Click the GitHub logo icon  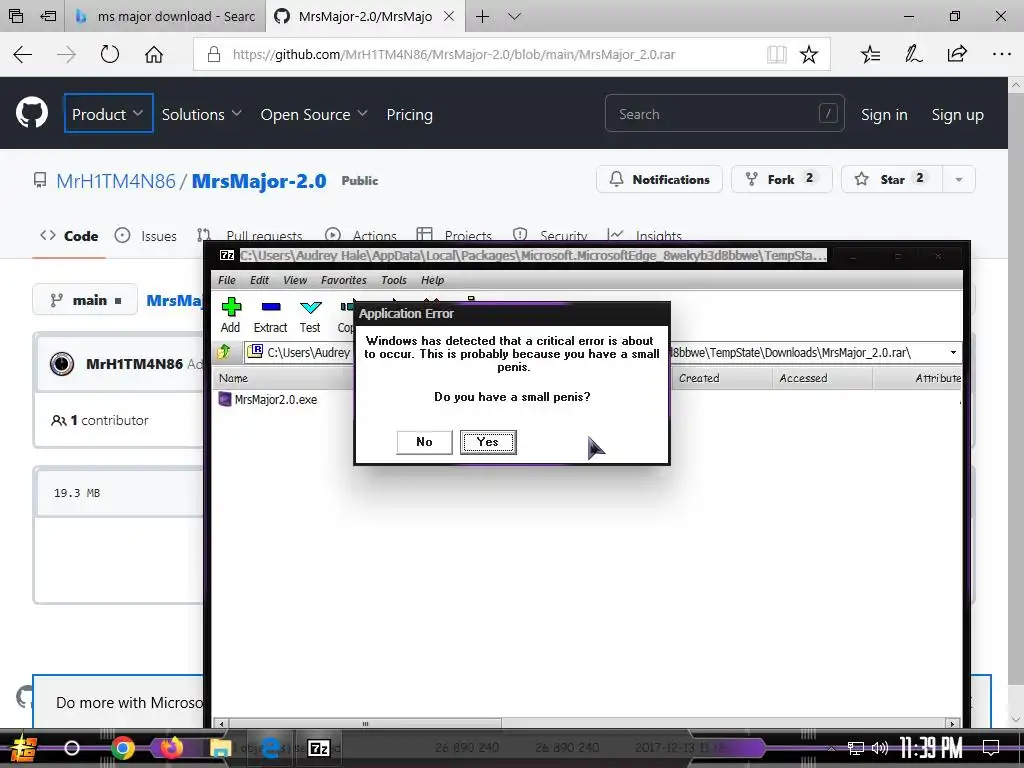pyautogui.click(x=31, y=113)
